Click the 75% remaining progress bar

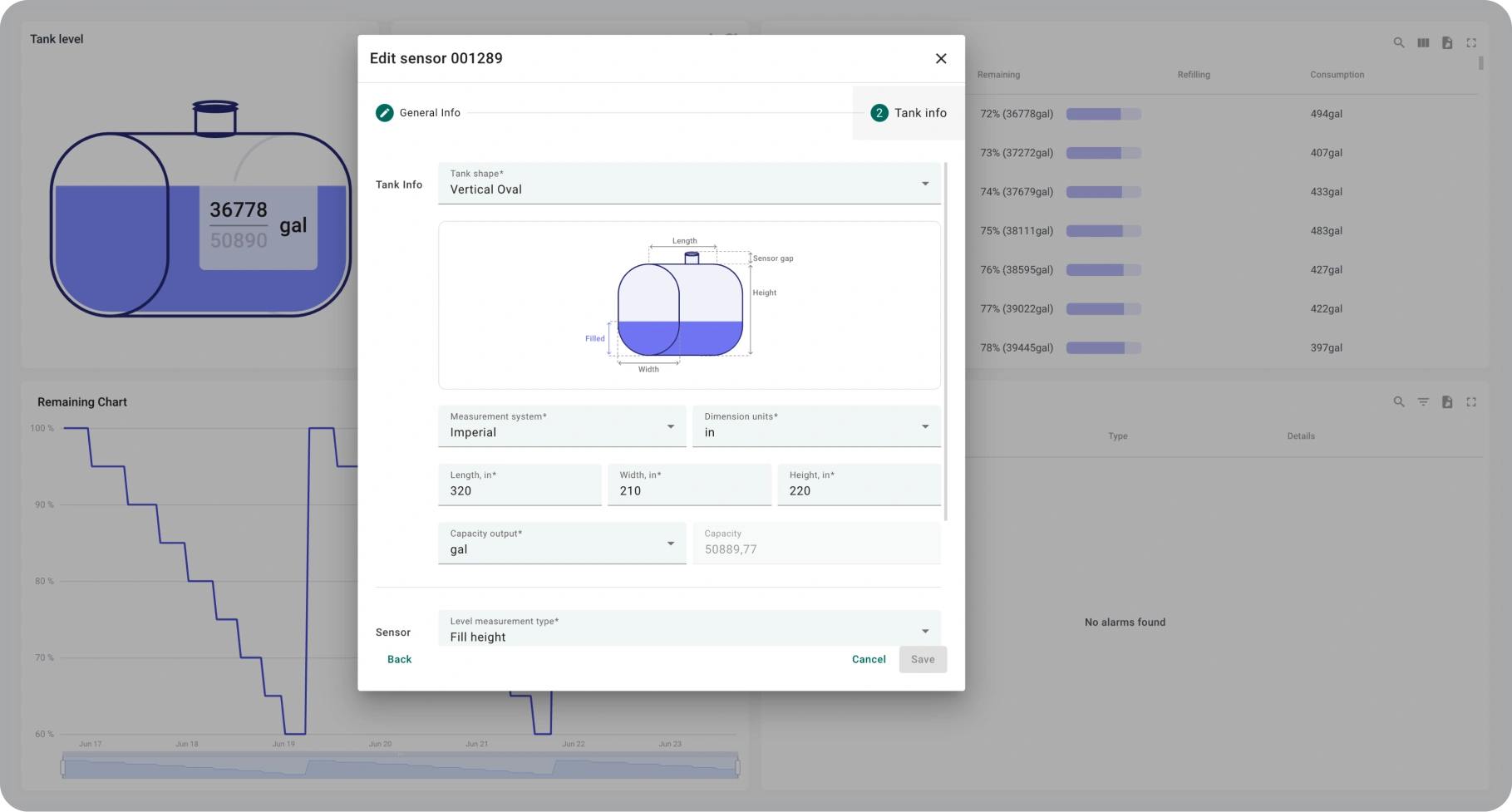point(1104,230)
